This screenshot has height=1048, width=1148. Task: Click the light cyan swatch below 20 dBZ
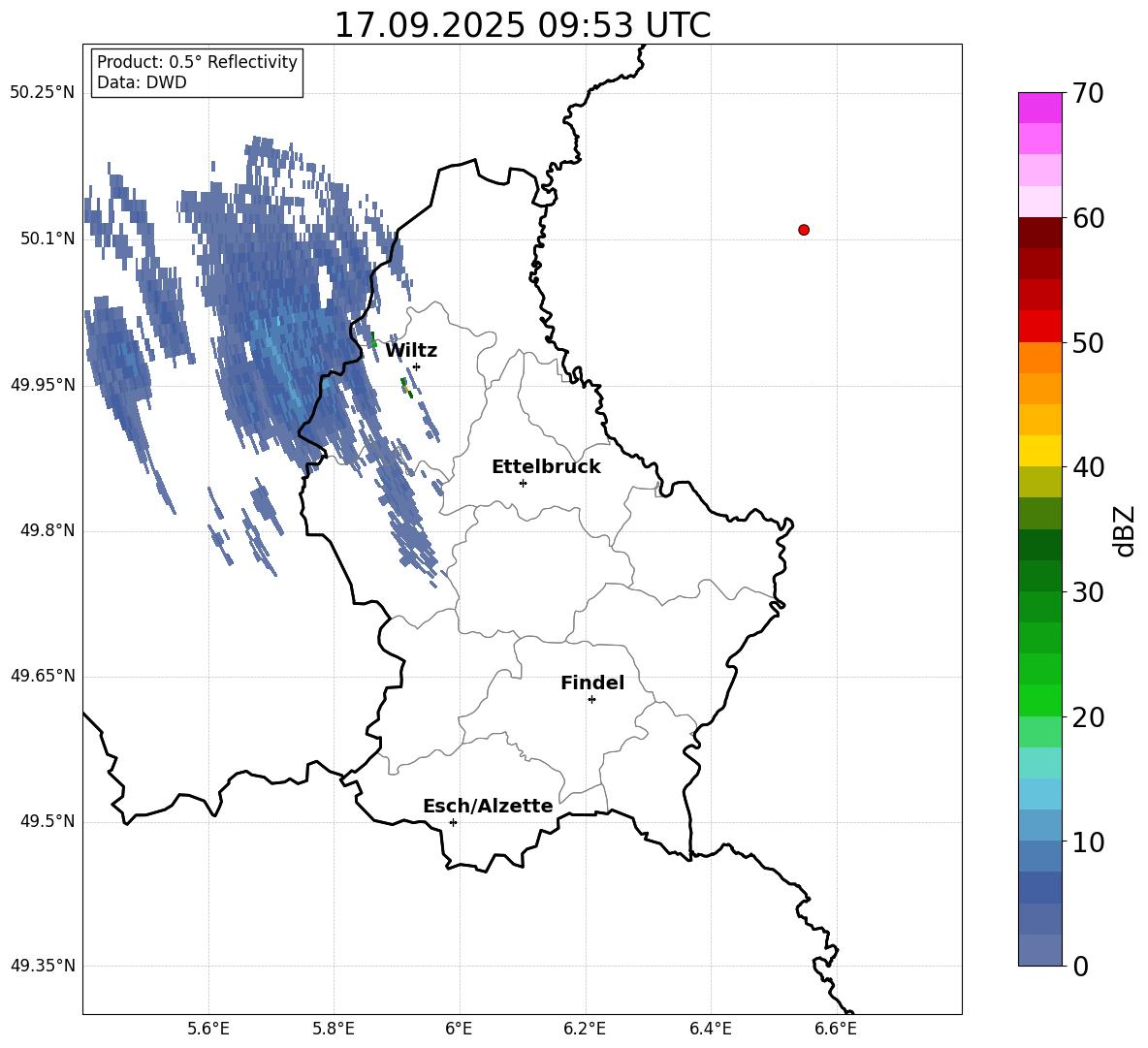click(x=1039, y=763)
